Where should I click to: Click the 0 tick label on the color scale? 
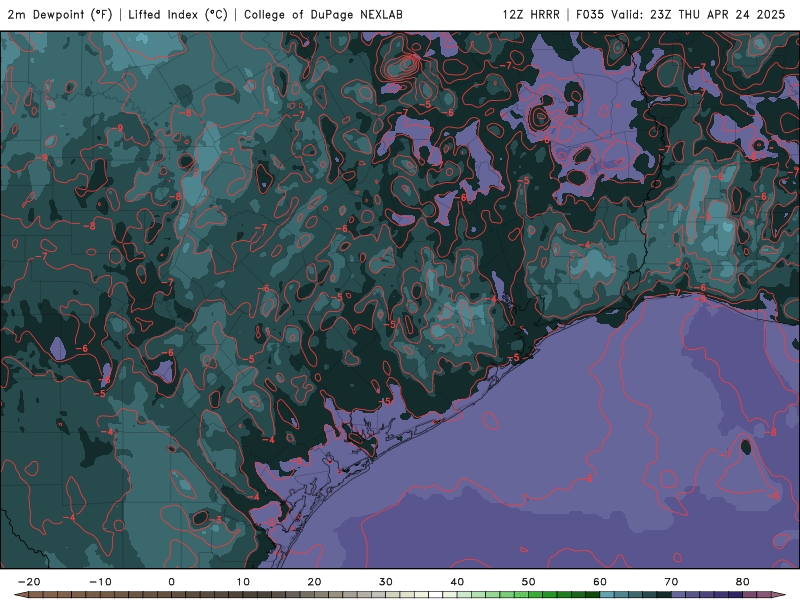point(171,582)
